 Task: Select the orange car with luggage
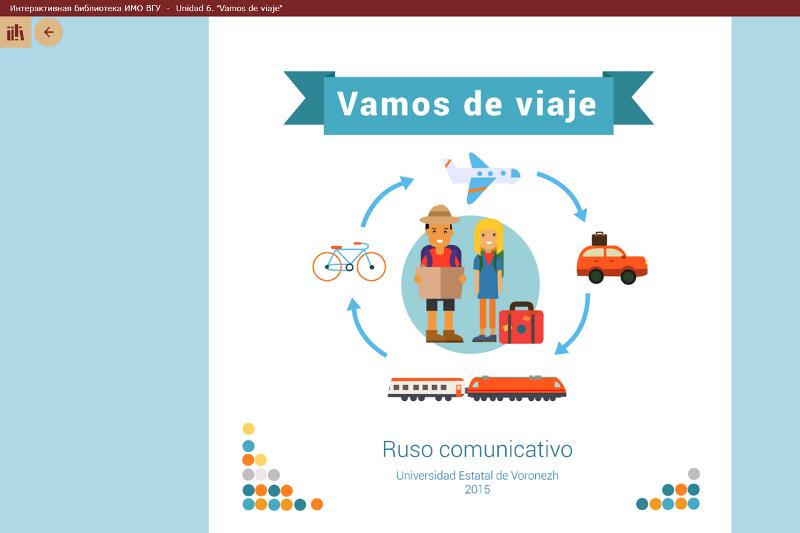coord(611,261)
